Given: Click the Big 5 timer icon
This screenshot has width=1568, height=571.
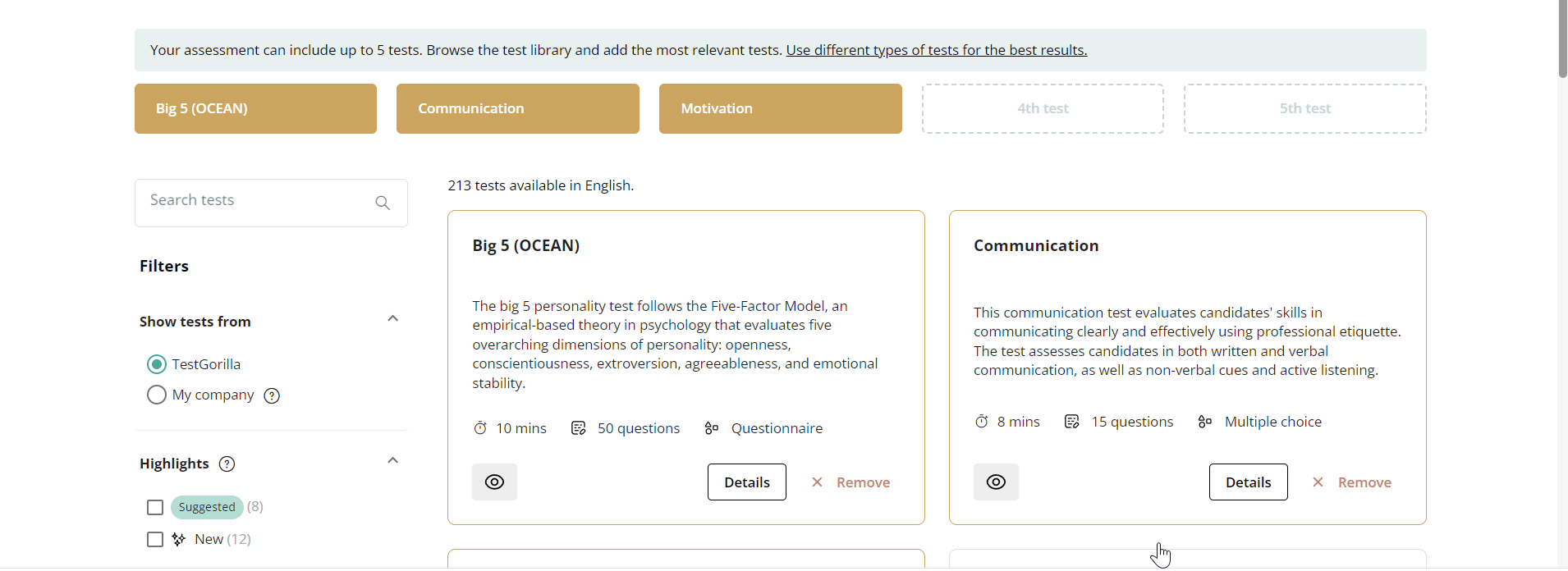Looking at the screenshot, I should (x=480, y=428).
